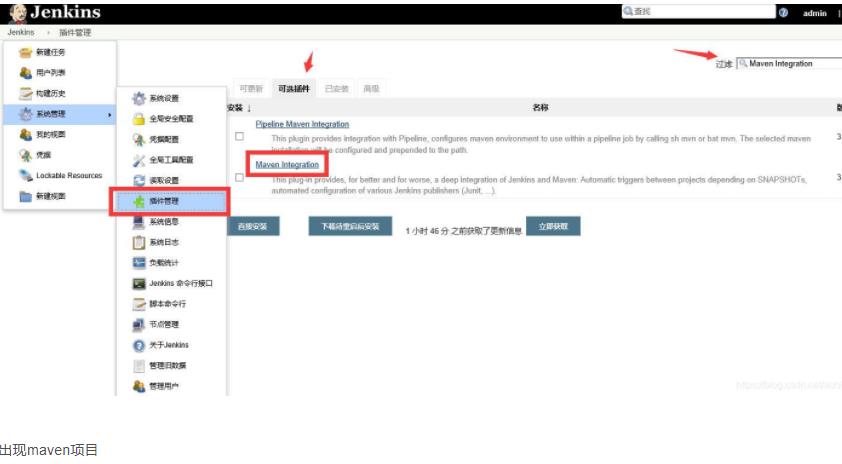Select the 脚本命令行 menu entry

click(x=168, y=304)
